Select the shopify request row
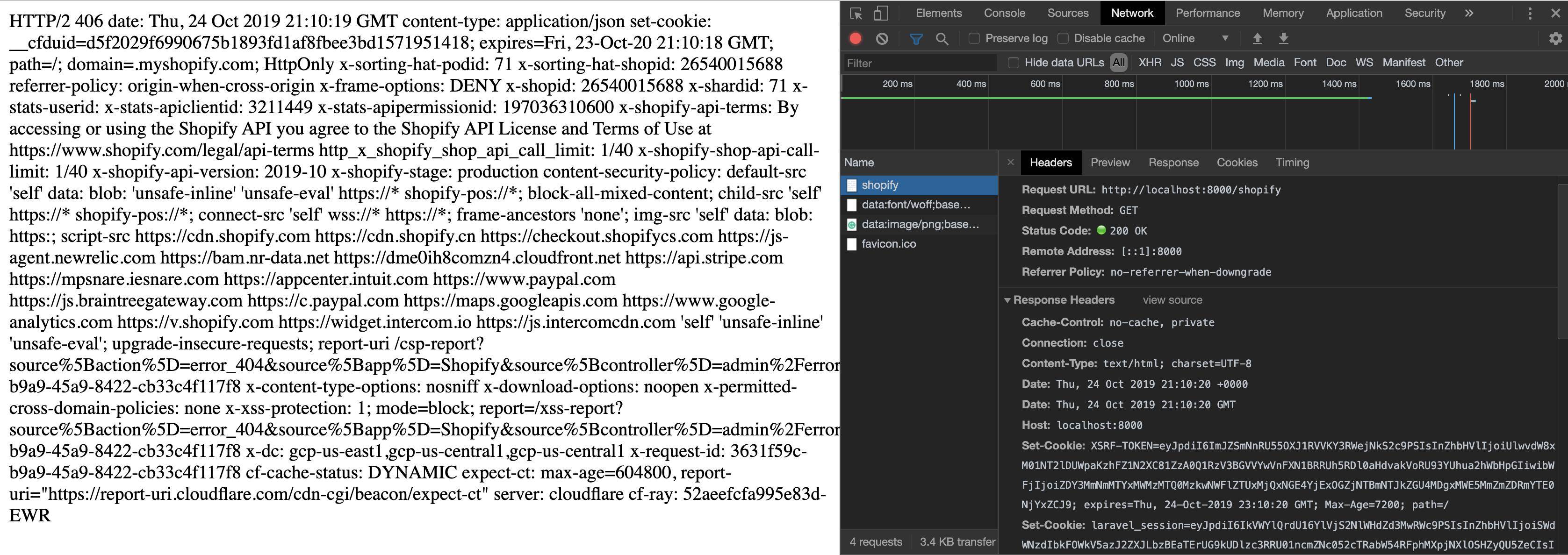Screen dimensions: 1568x555 919,185
